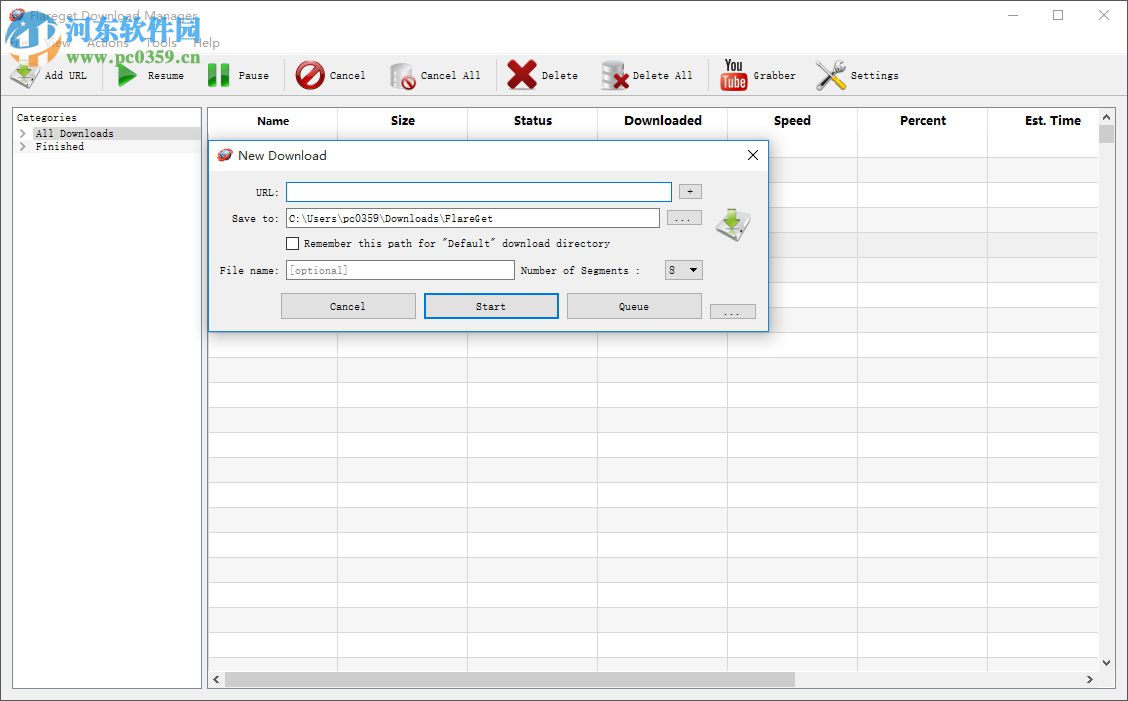This screenshot has width=1128, height=701.
Task: Click the scroll right arrow
Action: tap(1089, 679)
